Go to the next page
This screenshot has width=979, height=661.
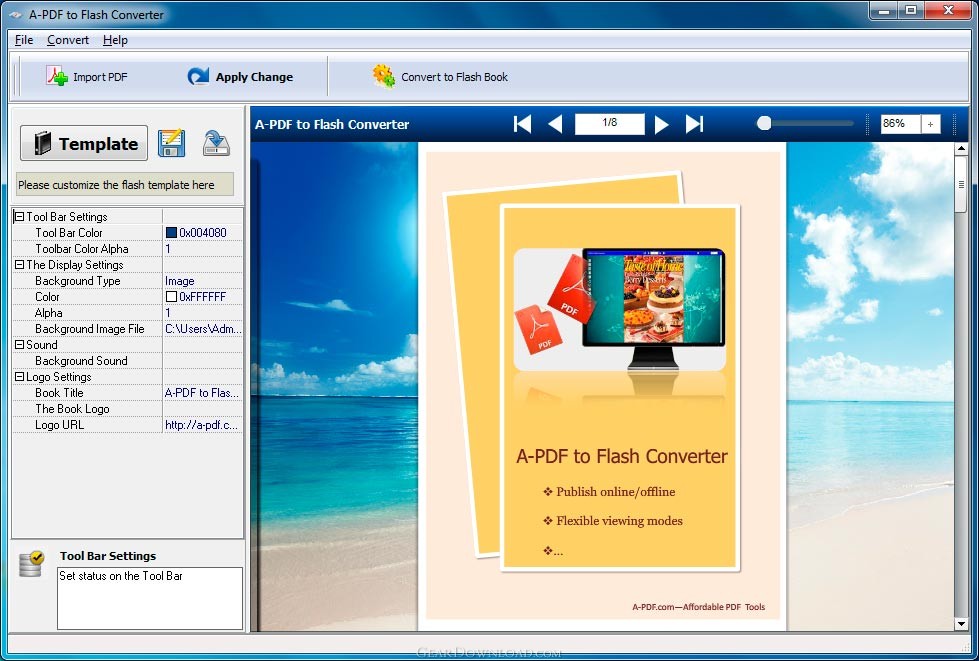pos(662,124)
